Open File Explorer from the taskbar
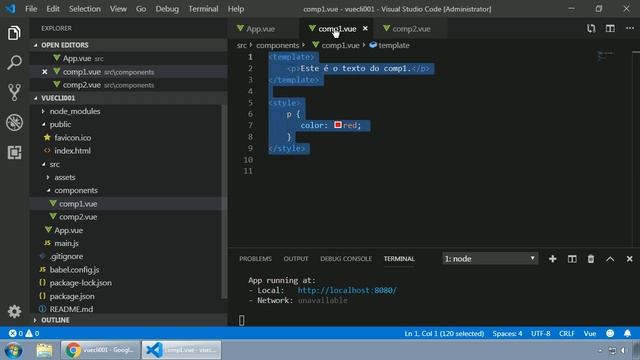 [44, 350]
